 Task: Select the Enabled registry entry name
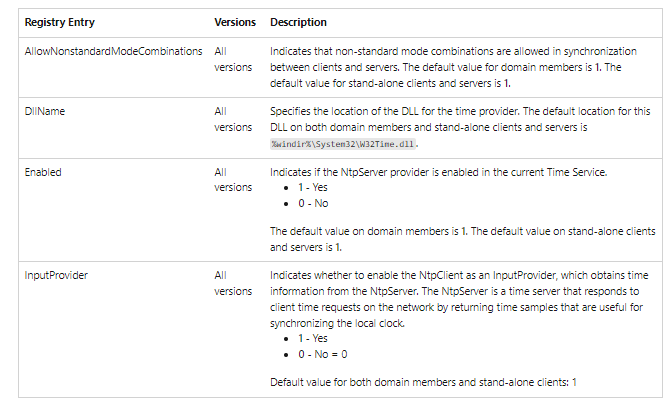pos(43,172)
